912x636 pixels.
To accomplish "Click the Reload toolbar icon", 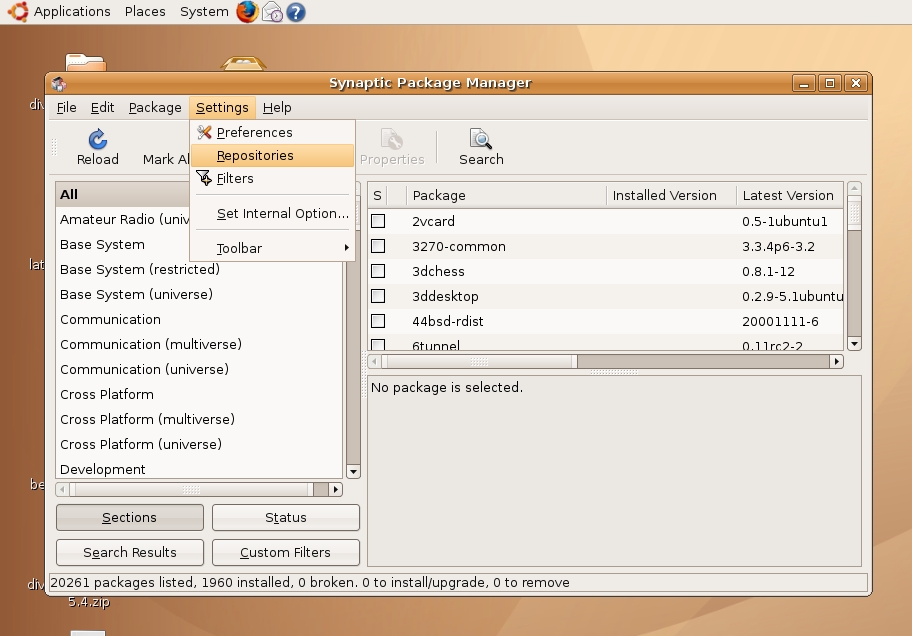I will (97, 139).
